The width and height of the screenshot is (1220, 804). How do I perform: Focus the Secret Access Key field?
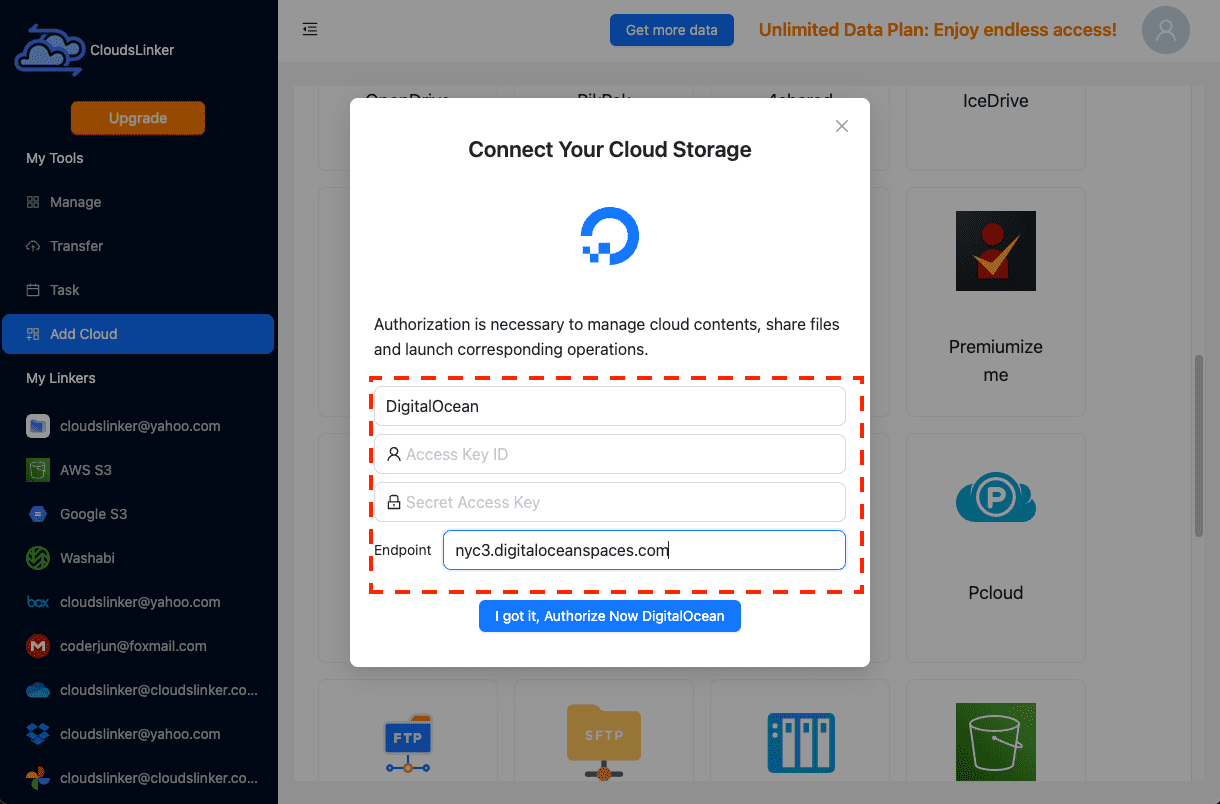610,502
